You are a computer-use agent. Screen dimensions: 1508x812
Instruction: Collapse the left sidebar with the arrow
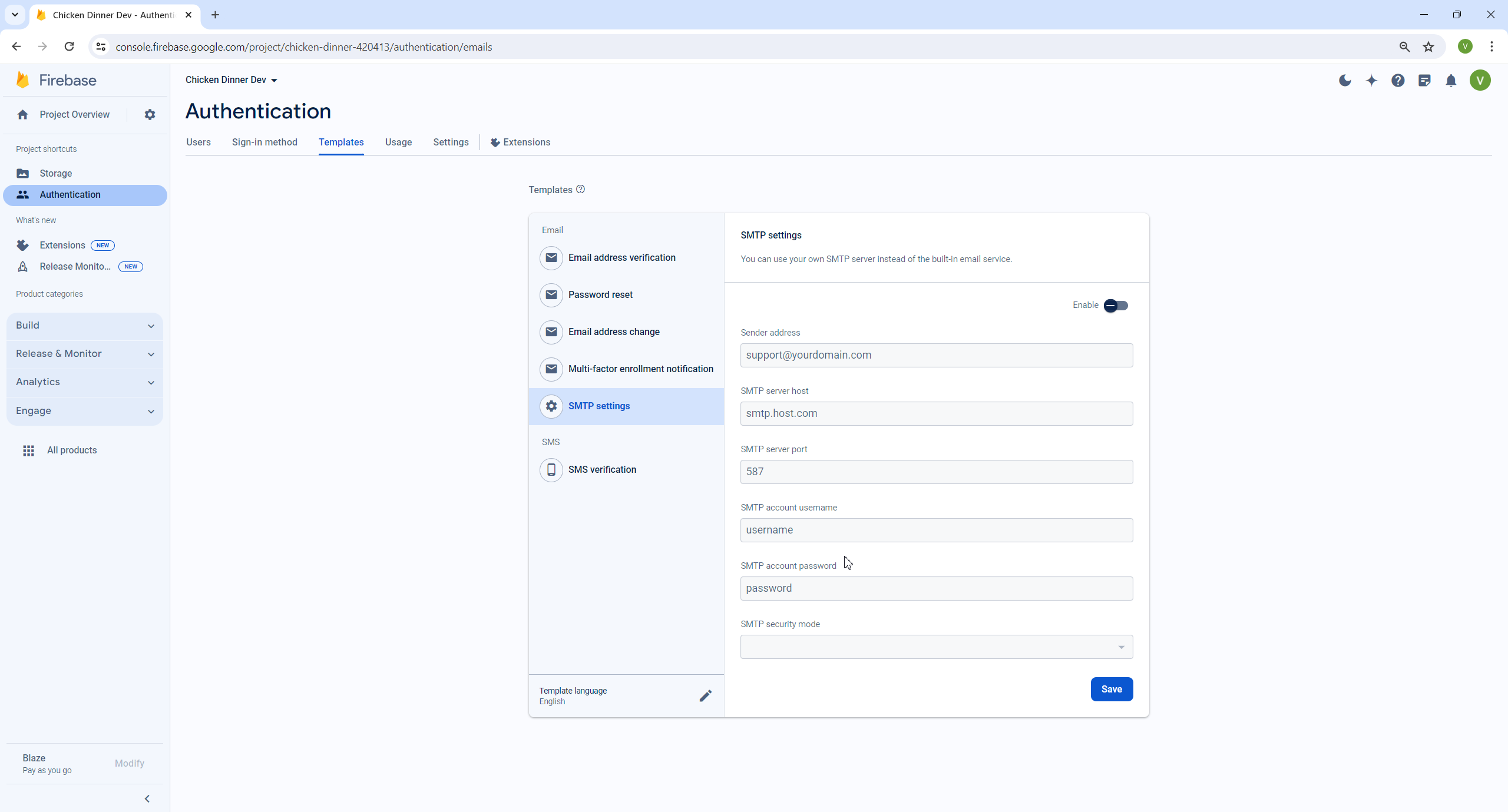(x=146, y=798)
